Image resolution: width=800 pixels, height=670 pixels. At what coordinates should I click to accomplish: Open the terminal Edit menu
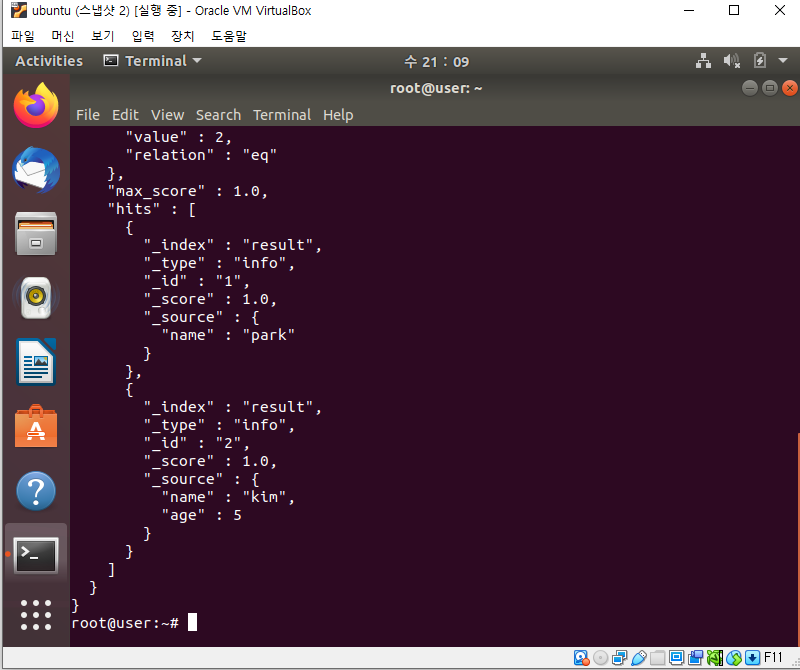pyautogui.click(x=125, y=115)
